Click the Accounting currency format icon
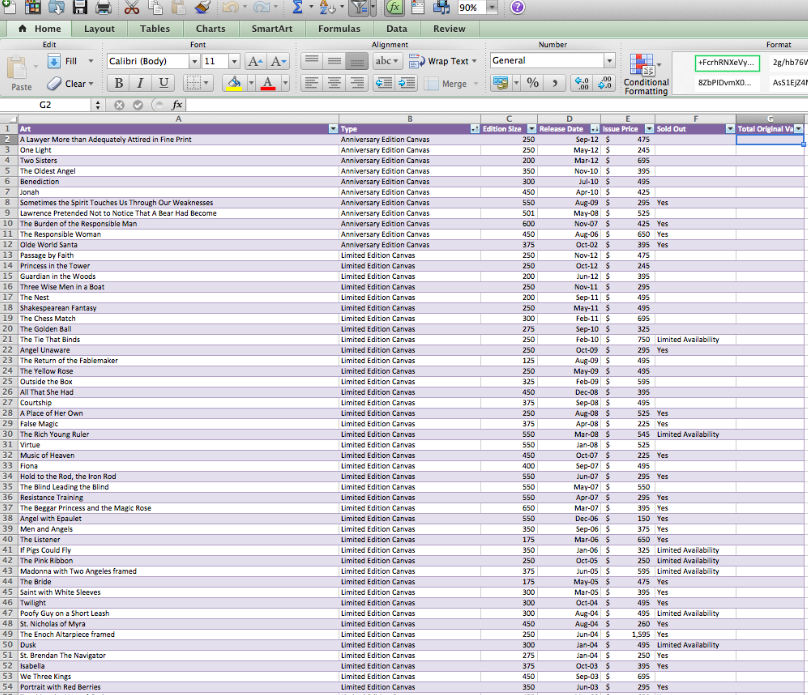 (x=500, y=82)
